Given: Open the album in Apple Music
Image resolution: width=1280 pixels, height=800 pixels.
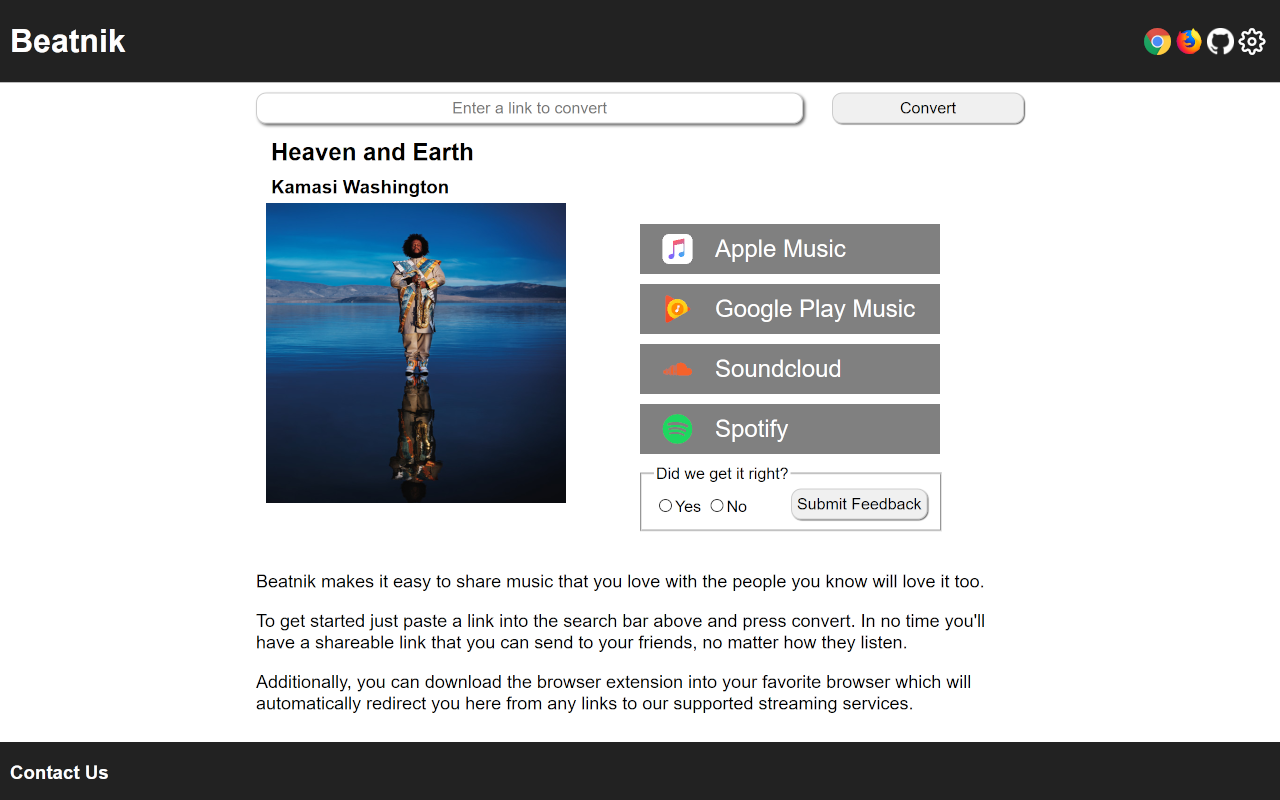Looking at the screenshot, I should click(x=790, y=249).
